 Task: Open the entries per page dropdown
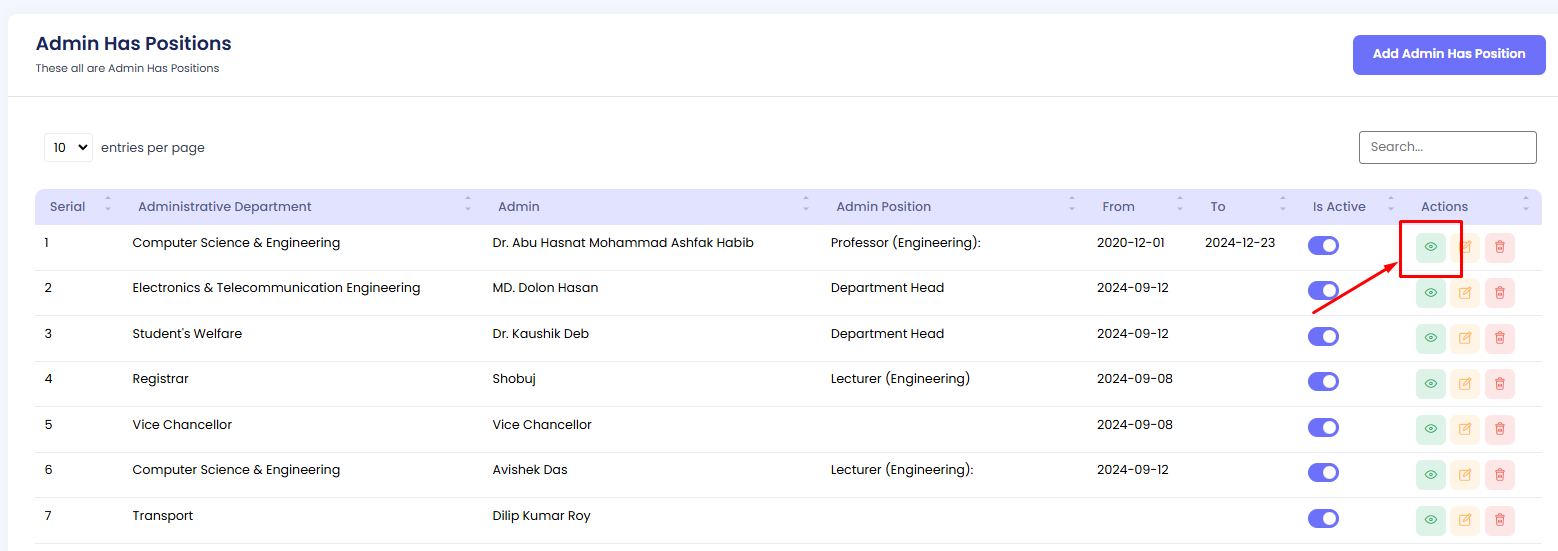[x=68, y=147]
